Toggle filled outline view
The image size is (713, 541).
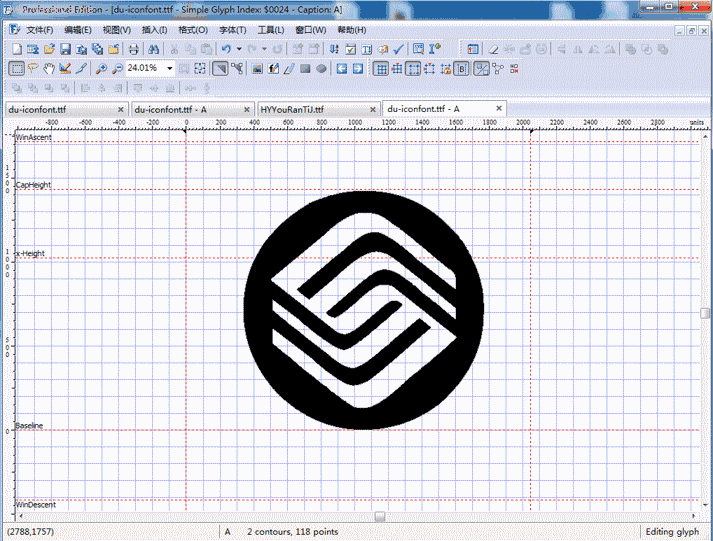[x=482, y=69]
